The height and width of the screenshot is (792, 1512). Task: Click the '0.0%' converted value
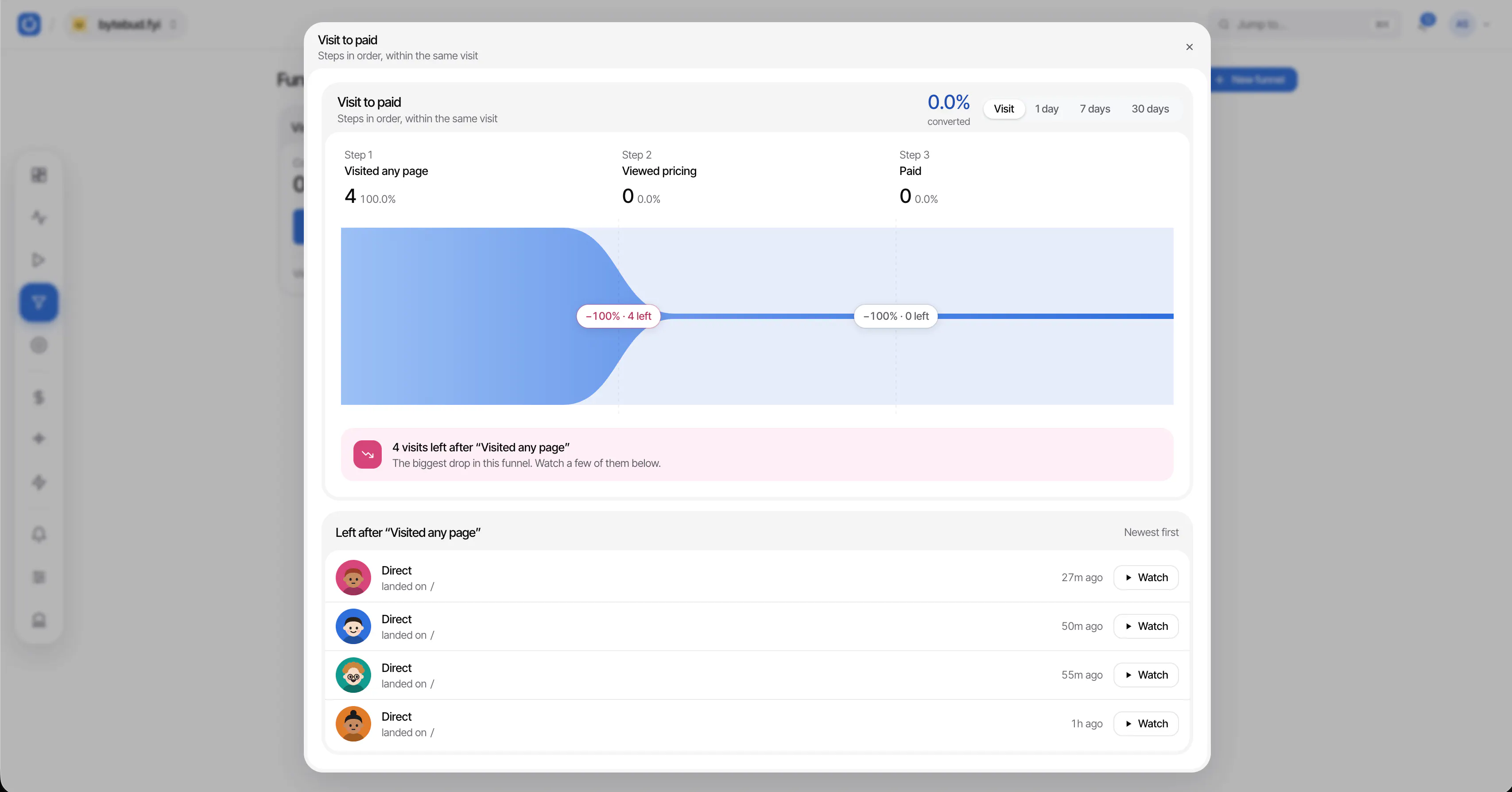949,102
